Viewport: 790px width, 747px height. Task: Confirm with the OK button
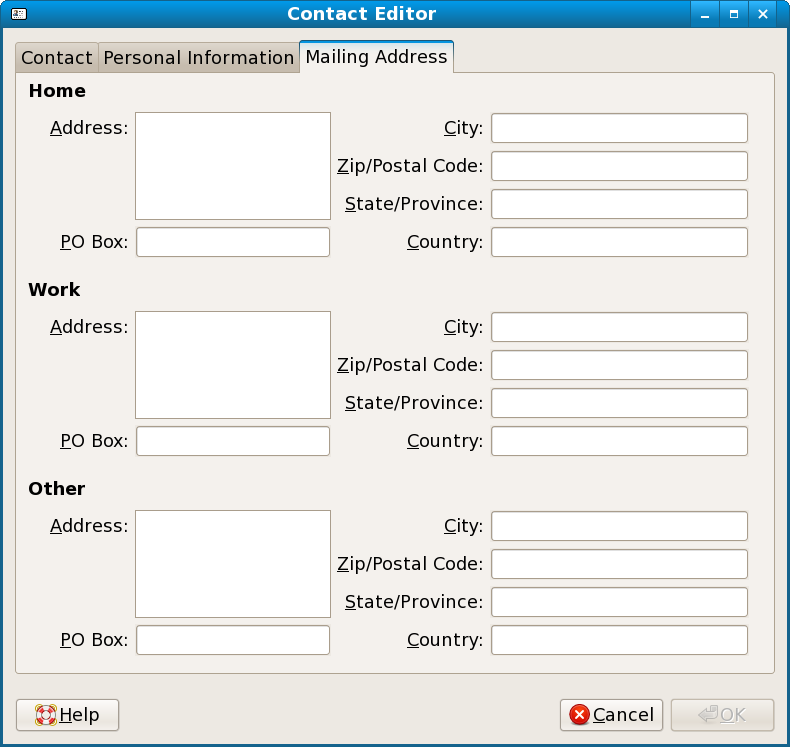(722, 715)
